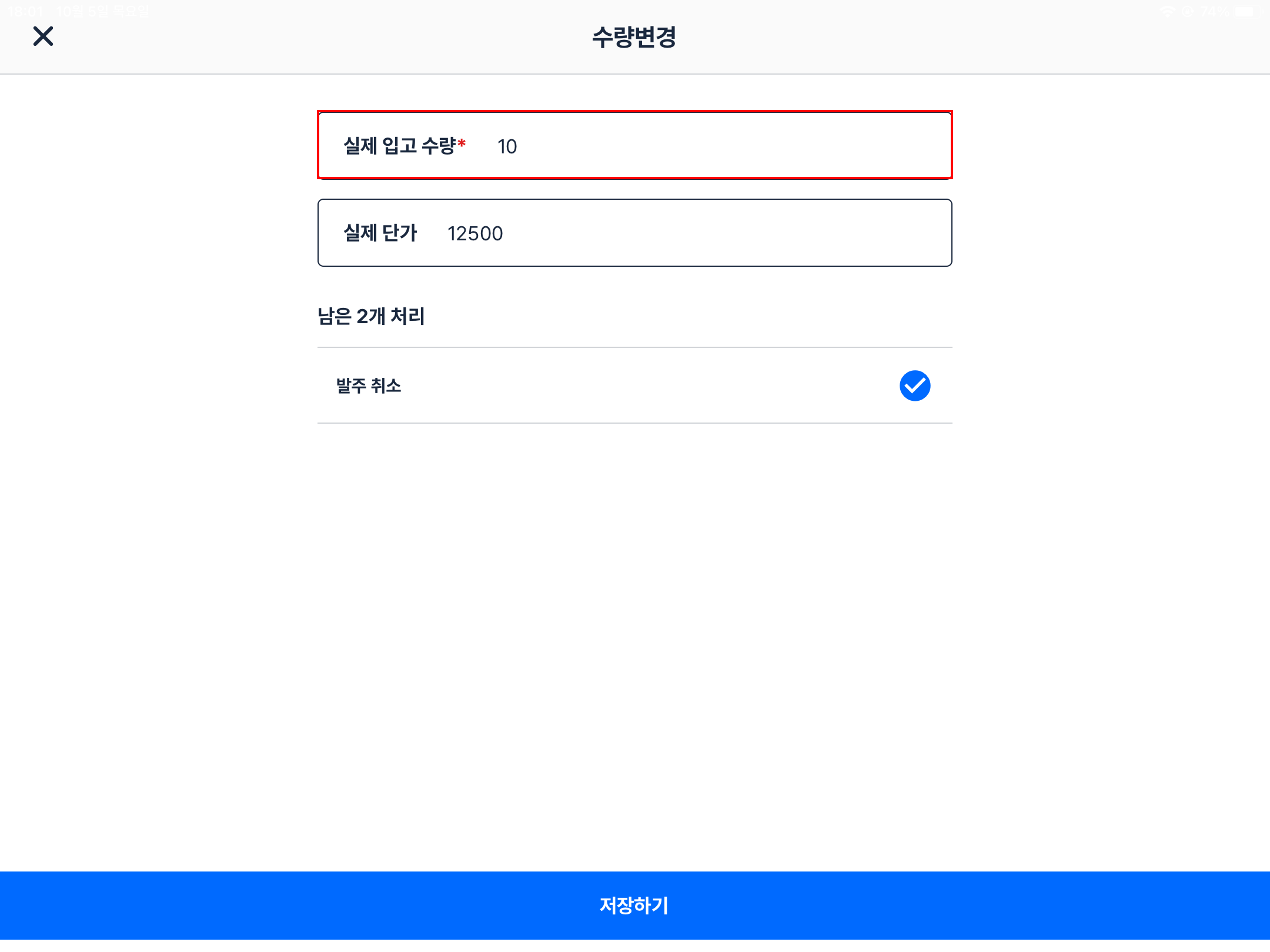Tap the 남은 2개 처리 section heading
The width and height of the screenshot is (1270, 952).
(371, 316)
